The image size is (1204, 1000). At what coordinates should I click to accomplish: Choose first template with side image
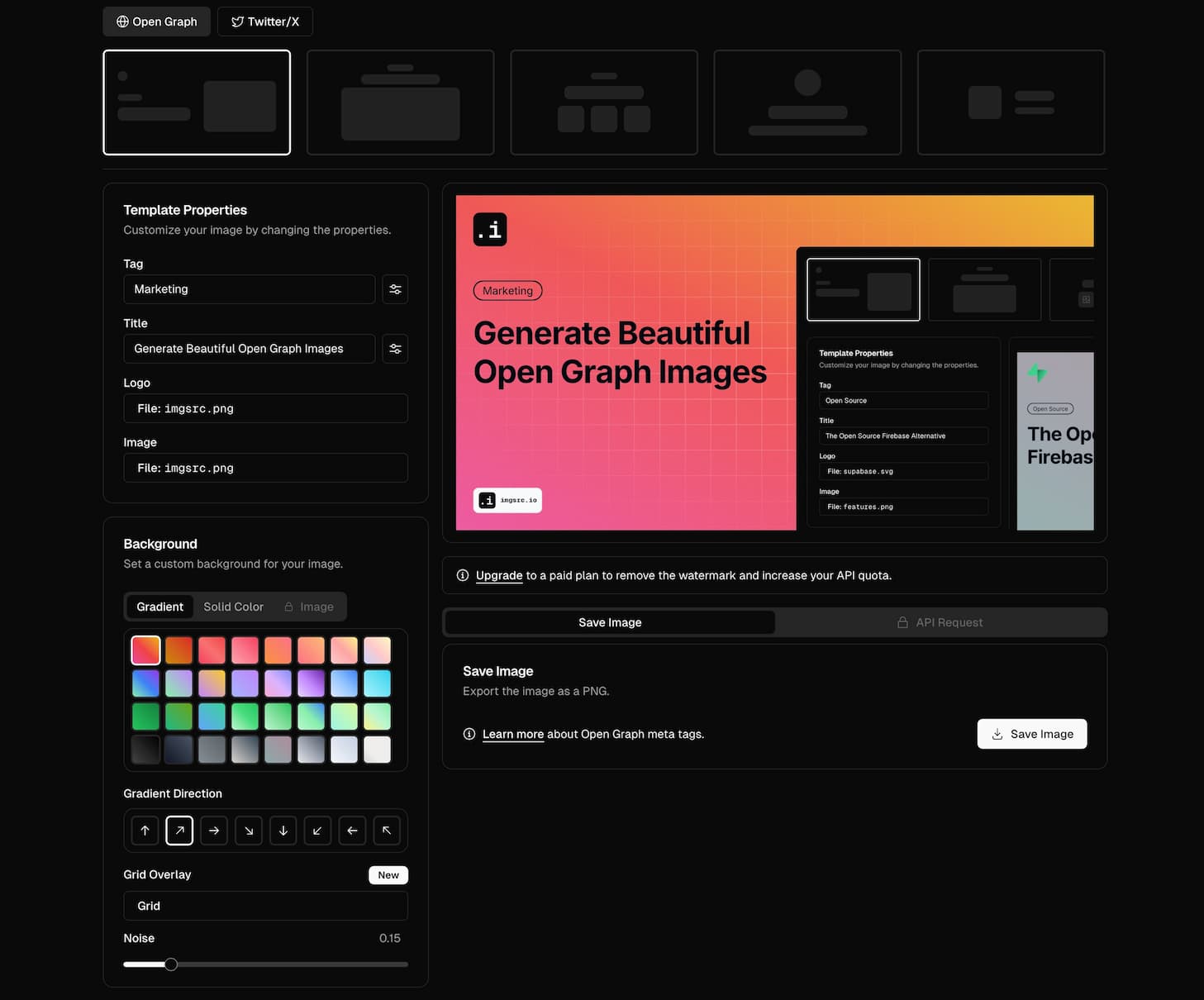pos(197,102)
